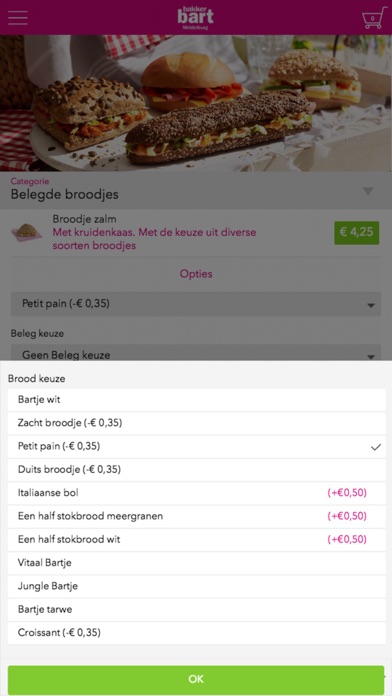Choose Bartje tarwe bread
This screenshot has height=696, width=392.
tap(196, 609)
